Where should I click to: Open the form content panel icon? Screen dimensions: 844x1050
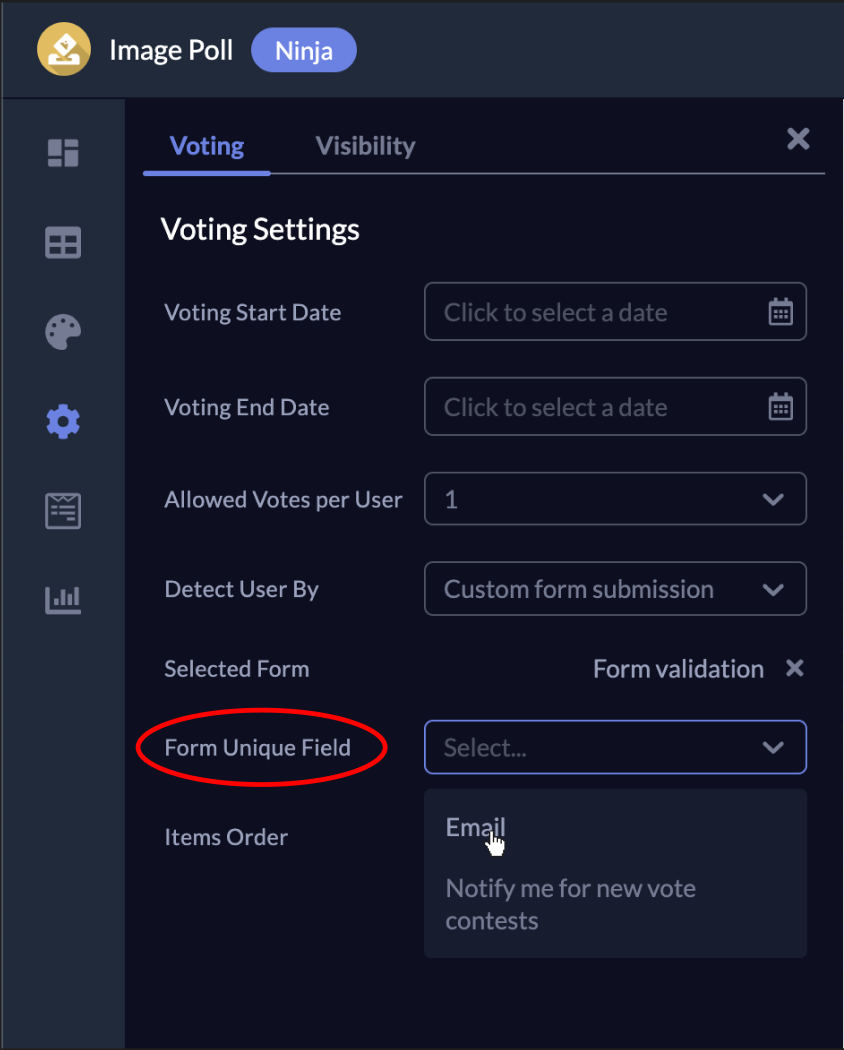(x=62, y=510)
